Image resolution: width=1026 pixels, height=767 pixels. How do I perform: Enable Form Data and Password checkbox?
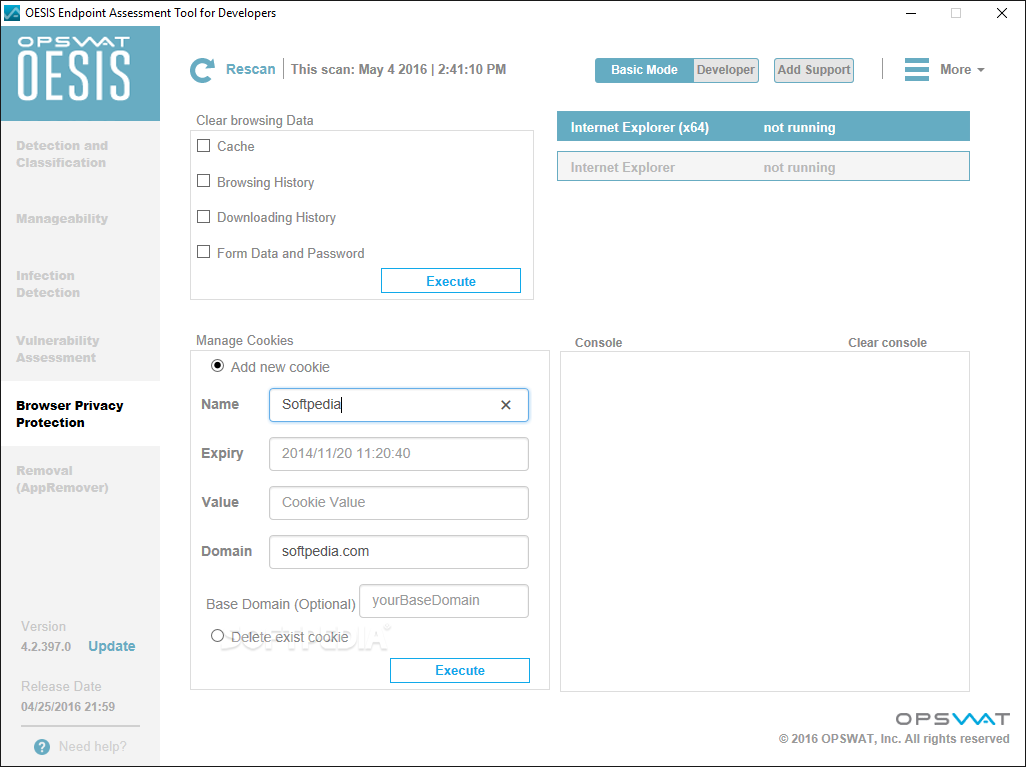click(203, 252)
